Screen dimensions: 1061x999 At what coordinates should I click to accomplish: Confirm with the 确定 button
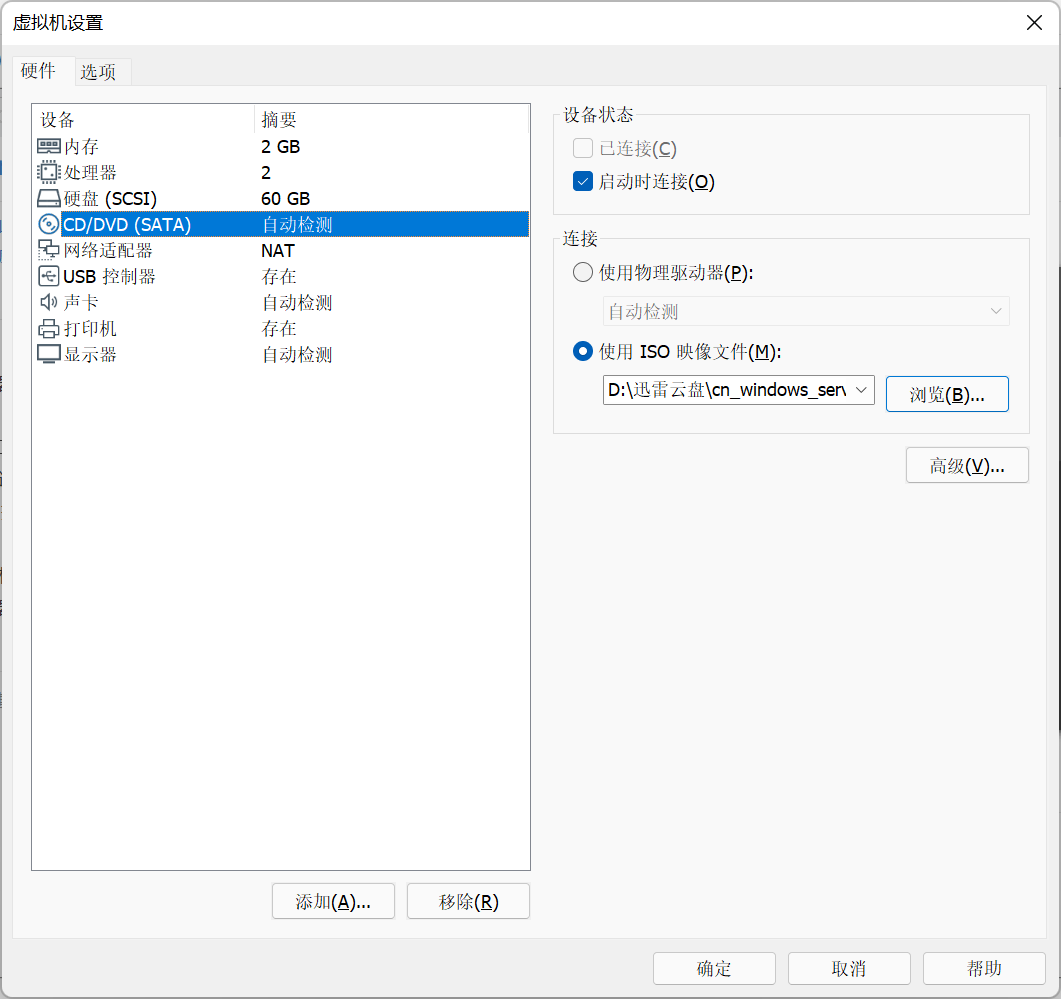coord(714,969)
